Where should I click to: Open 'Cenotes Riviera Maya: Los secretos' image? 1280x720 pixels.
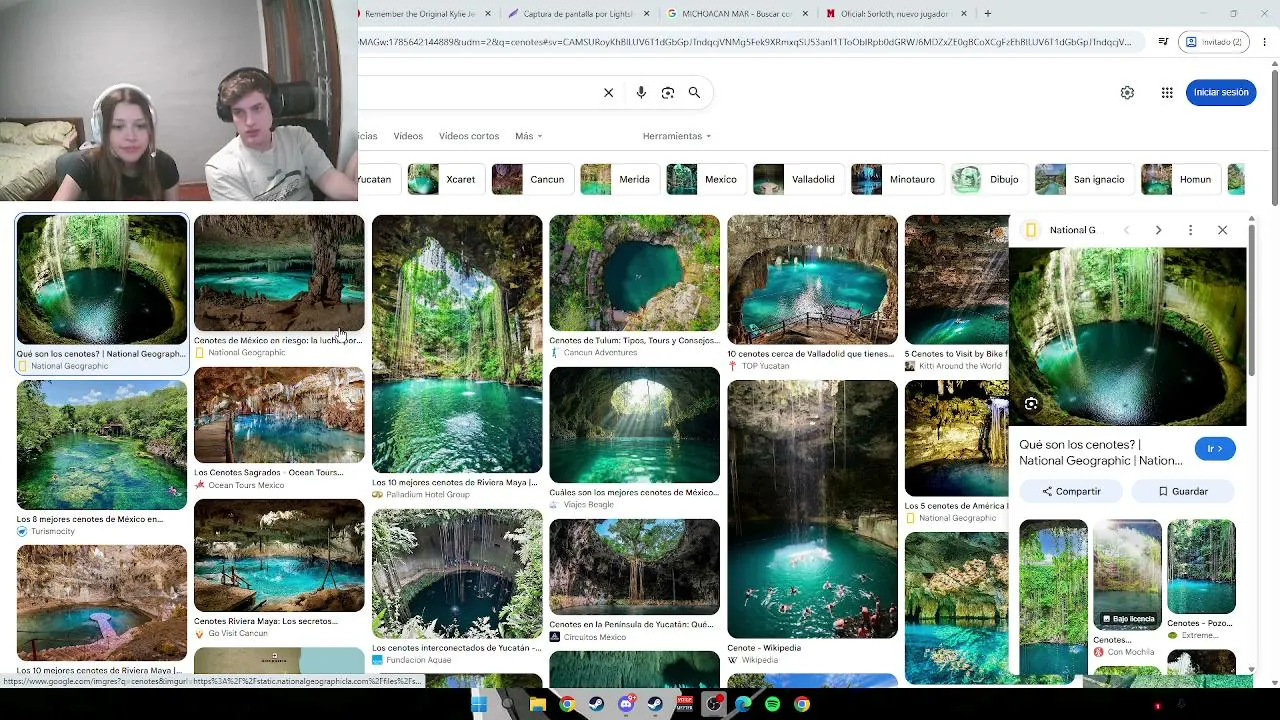coord(279,556)
